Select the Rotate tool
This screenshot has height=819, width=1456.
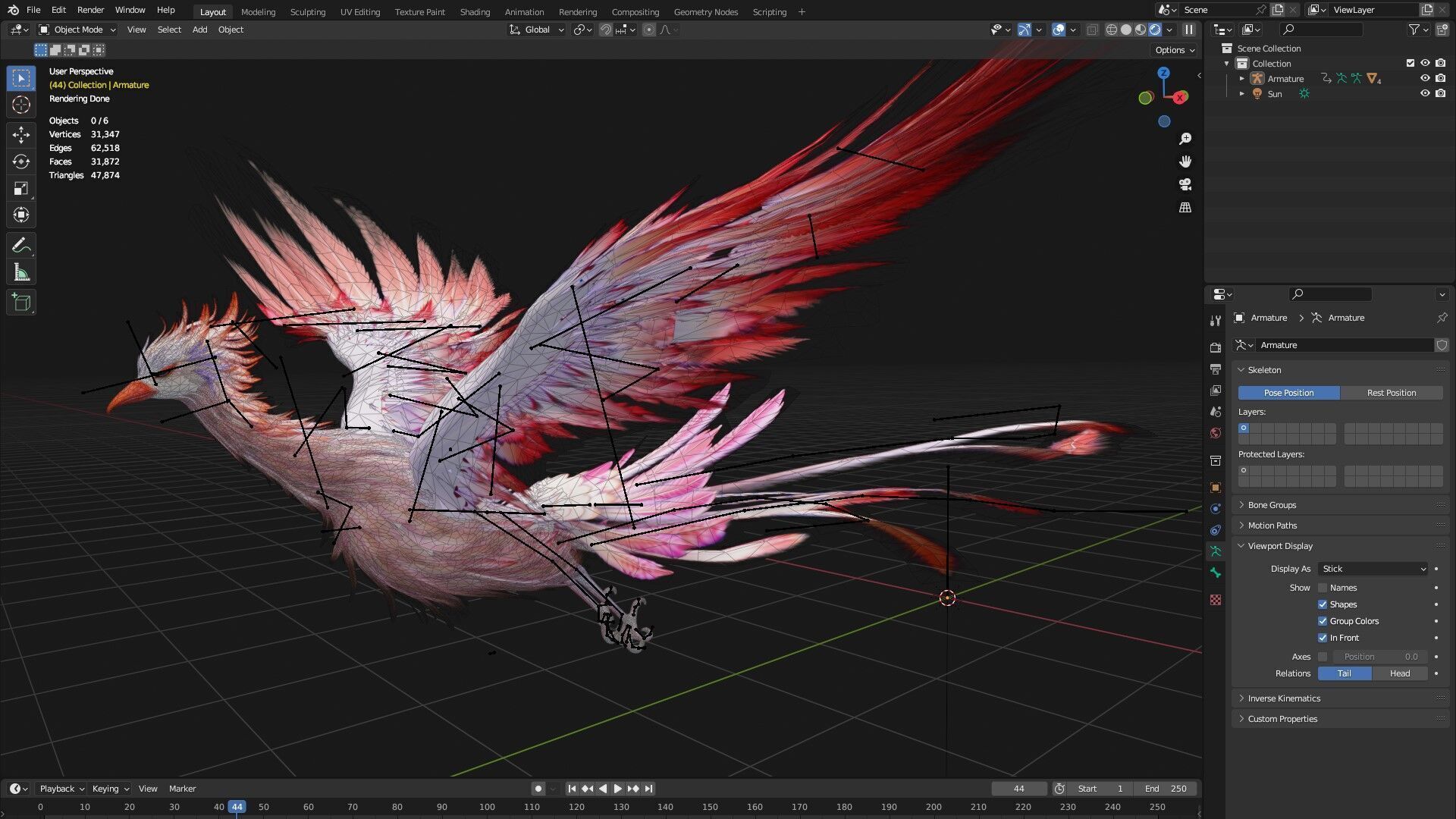click(21, 162)
